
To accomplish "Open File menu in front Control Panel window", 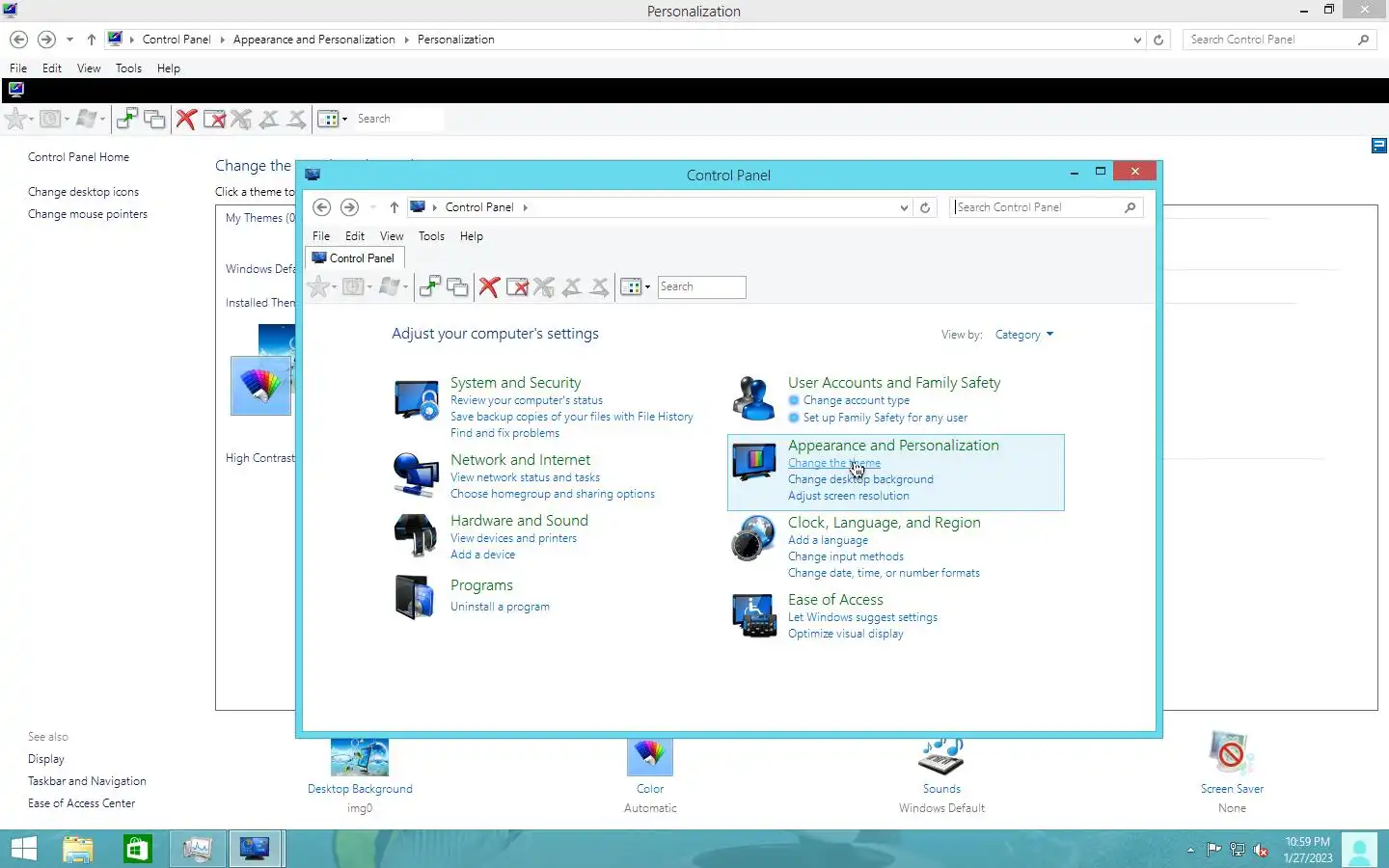I will point(321,236).
